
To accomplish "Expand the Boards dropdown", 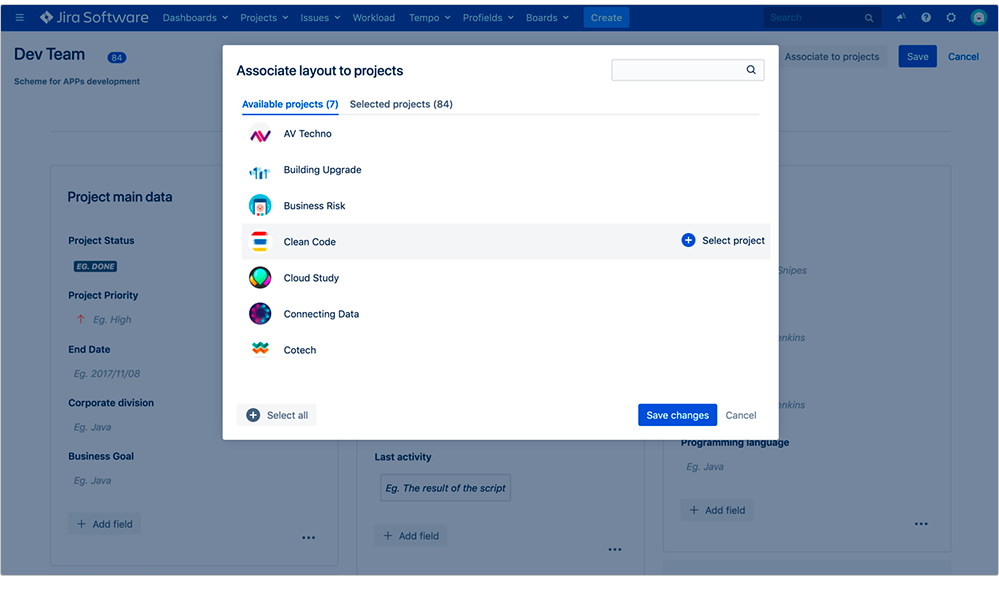I will [547, 17].
